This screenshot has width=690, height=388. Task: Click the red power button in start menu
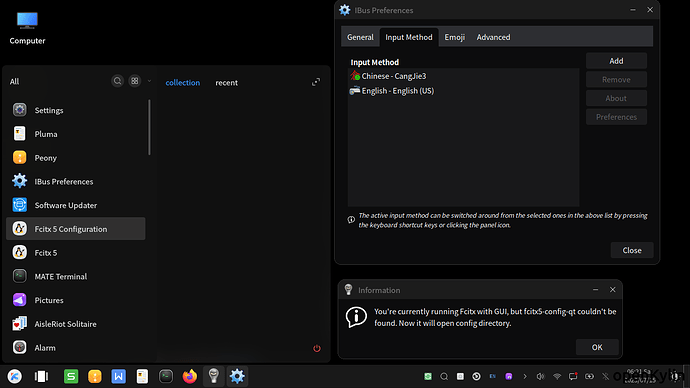point(317,348)
